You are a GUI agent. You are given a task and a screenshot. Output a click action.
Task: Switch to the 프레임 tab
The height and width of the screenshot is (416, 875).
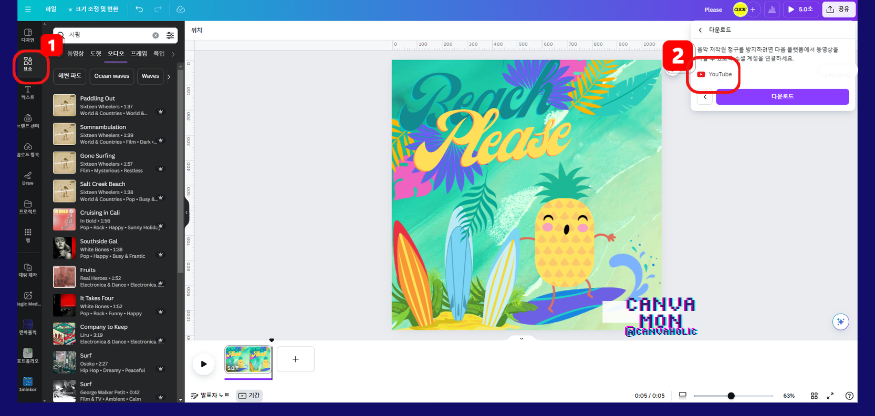(x=139, y=54)
